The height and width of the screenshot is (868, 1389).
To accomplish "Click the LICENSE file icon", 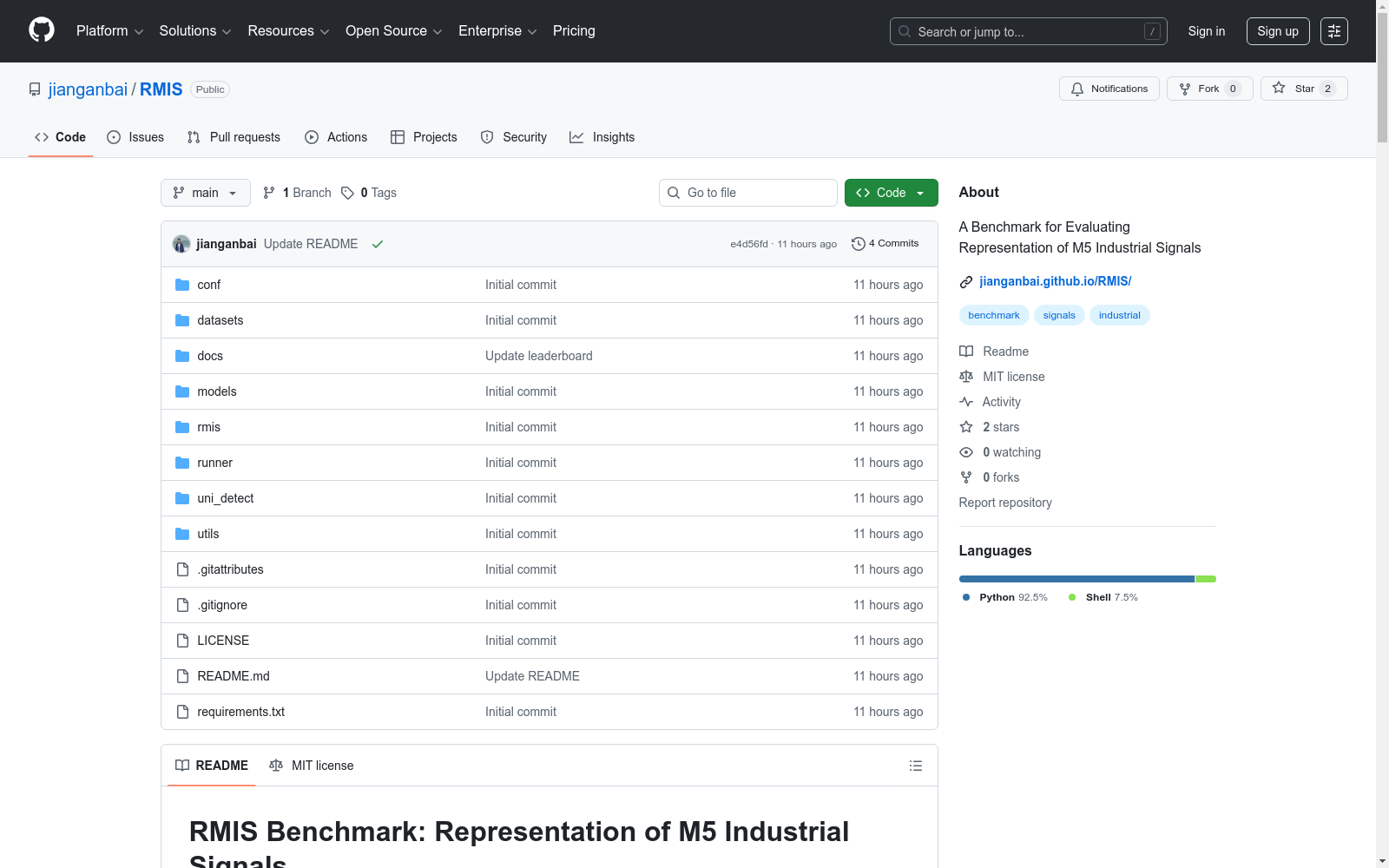I will (182, 641).
